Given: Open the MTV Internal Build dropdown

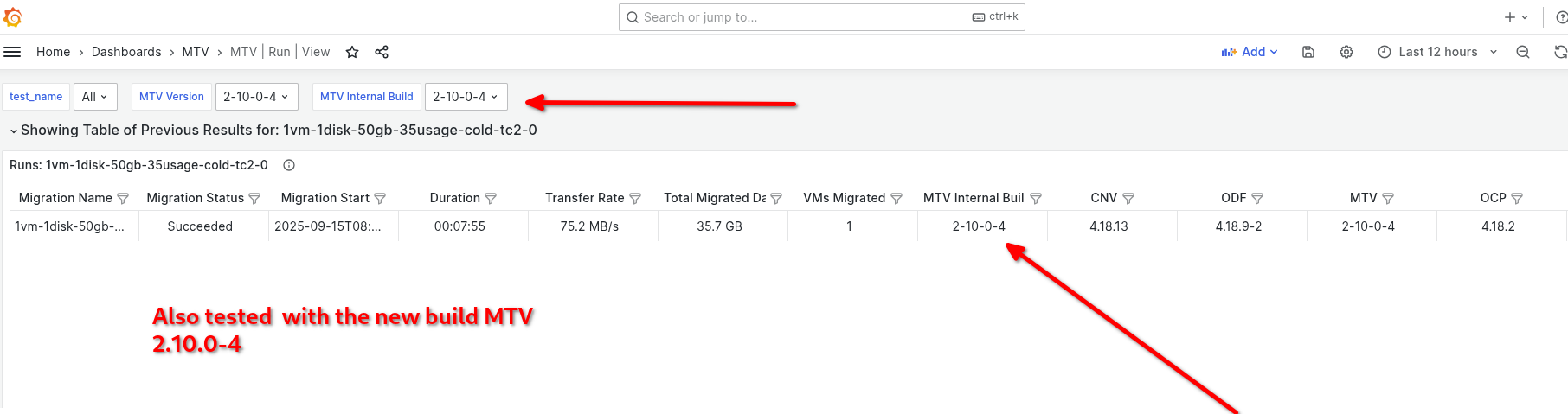Looking at the screenshot, I should [466, 97].
